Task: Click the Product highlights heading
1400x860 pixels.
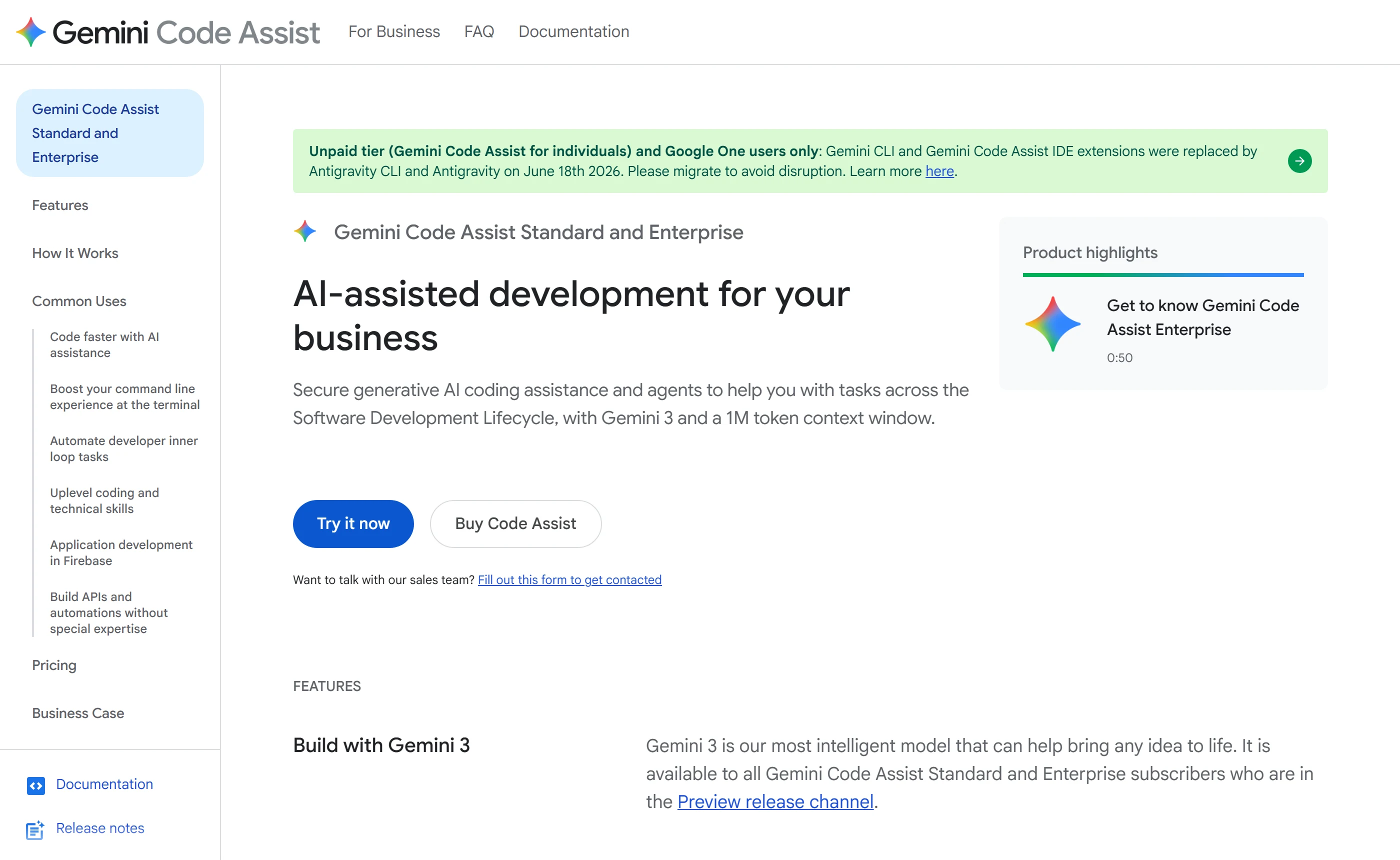Action: tap(1090, 252)
